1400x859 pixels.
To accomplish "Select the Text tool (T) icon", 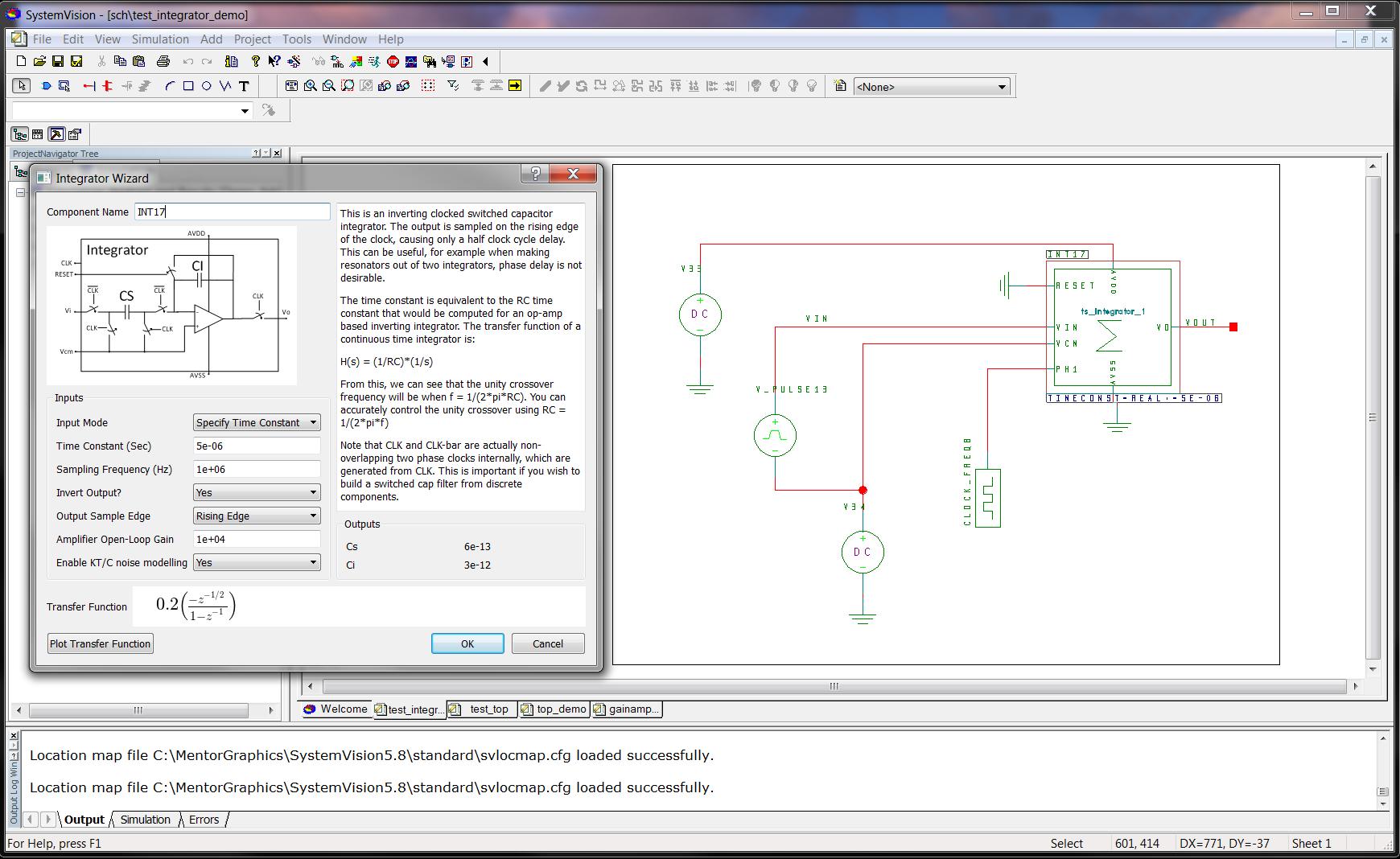I will click(x=244, y=86).
